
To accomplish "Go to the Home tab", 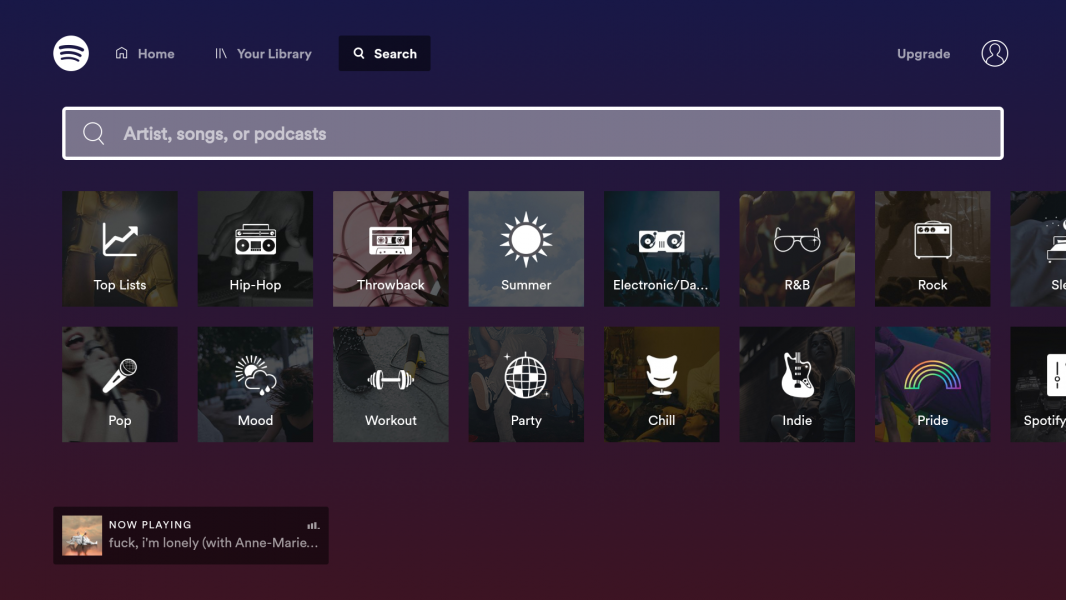I will pyautogui.click(x=145, y=54).
